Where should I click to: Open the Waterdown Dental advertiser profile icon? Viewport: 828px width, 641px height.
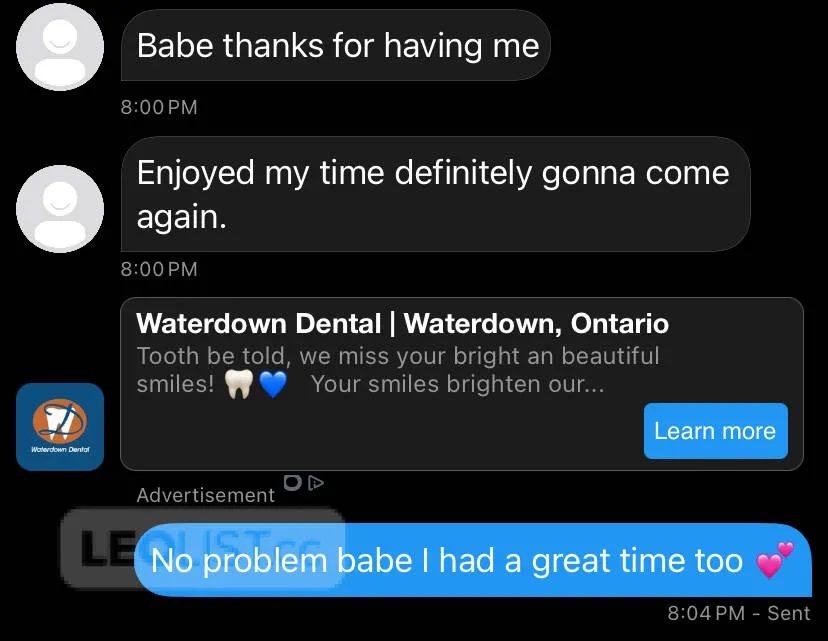(x=59, y=426)
